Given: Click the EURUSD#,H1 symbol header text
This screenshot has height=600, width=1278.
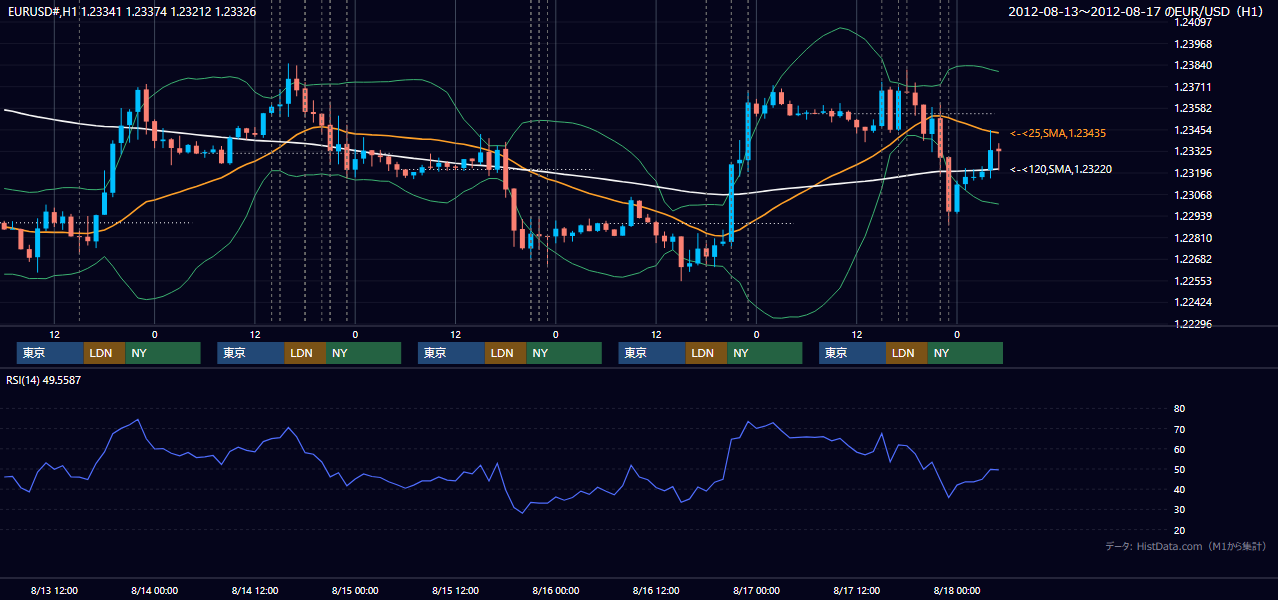Looking at the screenshot, I should click(x=132, y=11).
